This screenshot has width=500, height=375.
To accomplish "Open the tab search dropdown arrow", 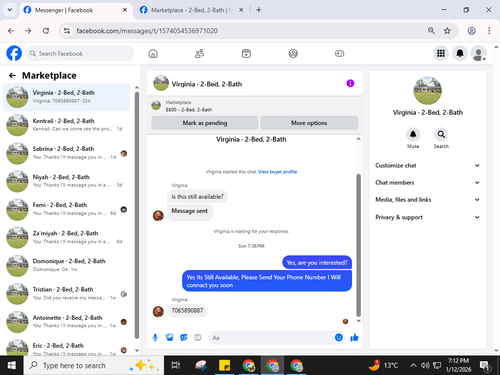I will point(10,10).
